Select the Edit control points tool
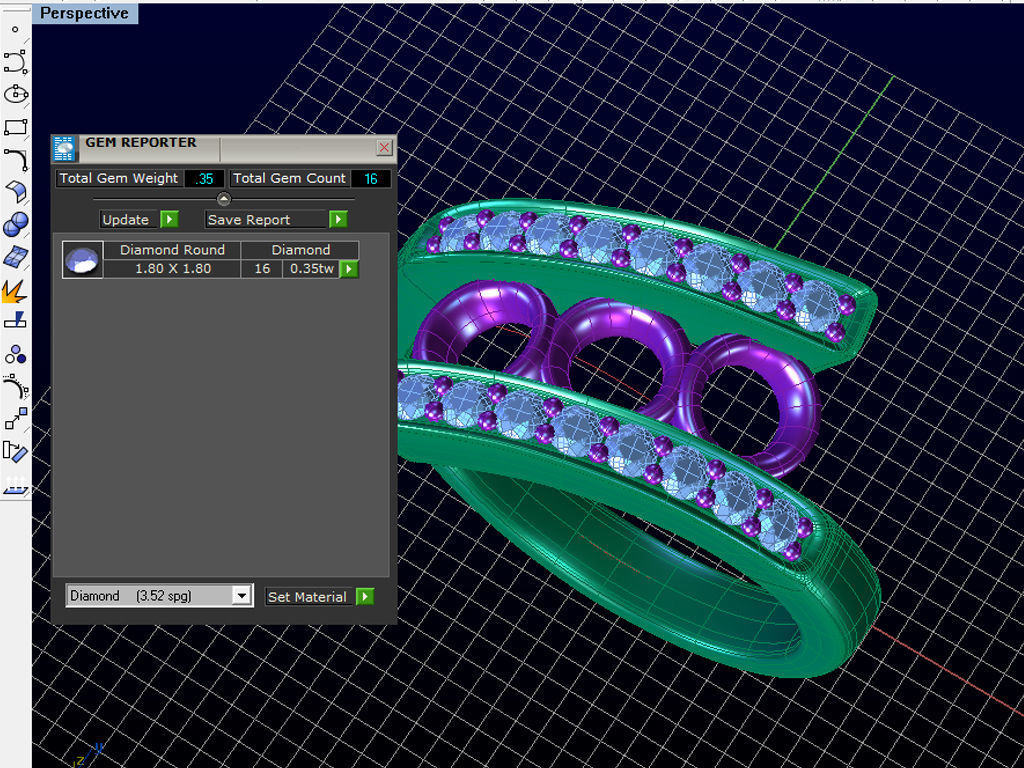The image size is (1024, 768). coord(15,387)
